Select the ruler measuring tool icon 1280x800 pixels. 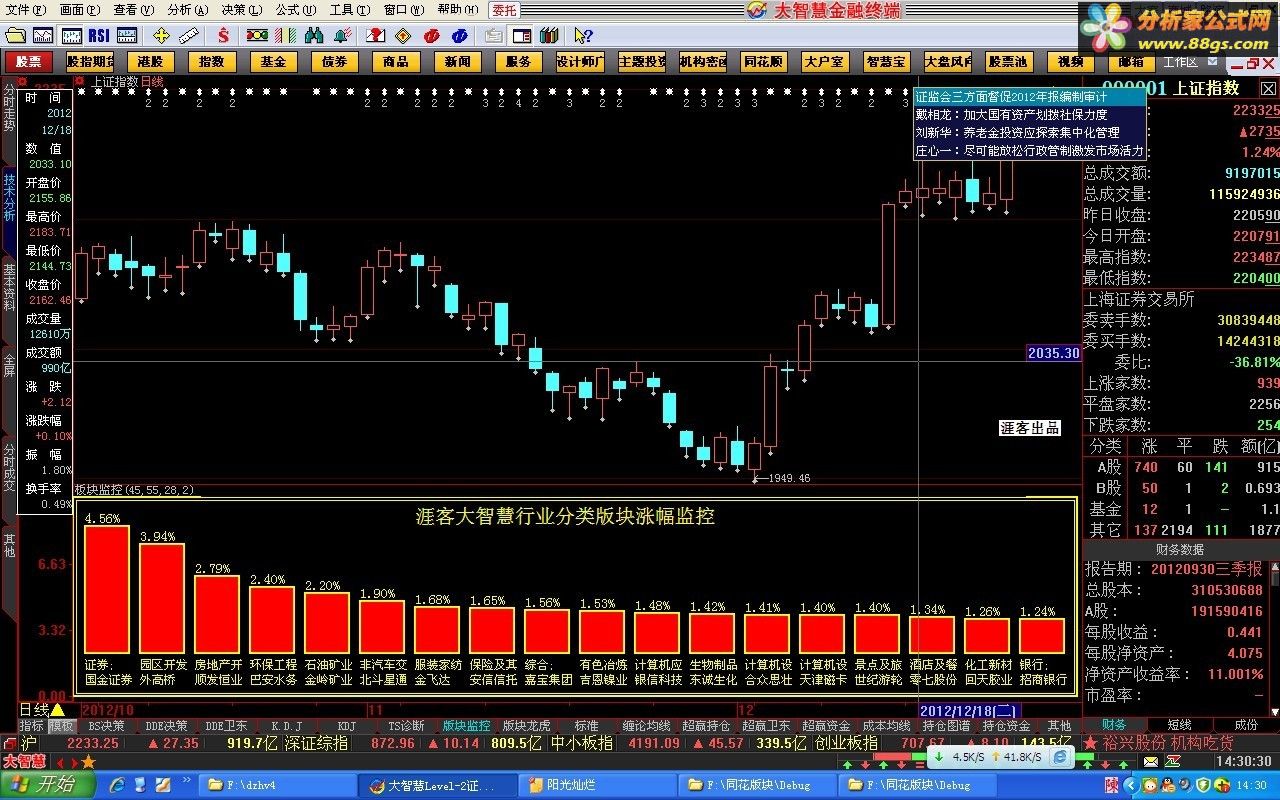[x=189, y=35]
